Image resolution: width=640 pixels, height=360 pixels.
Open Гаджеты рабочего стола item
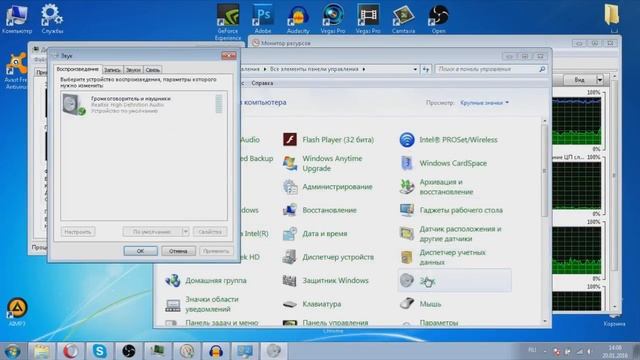pyautogui.click(x=451, y=210)
